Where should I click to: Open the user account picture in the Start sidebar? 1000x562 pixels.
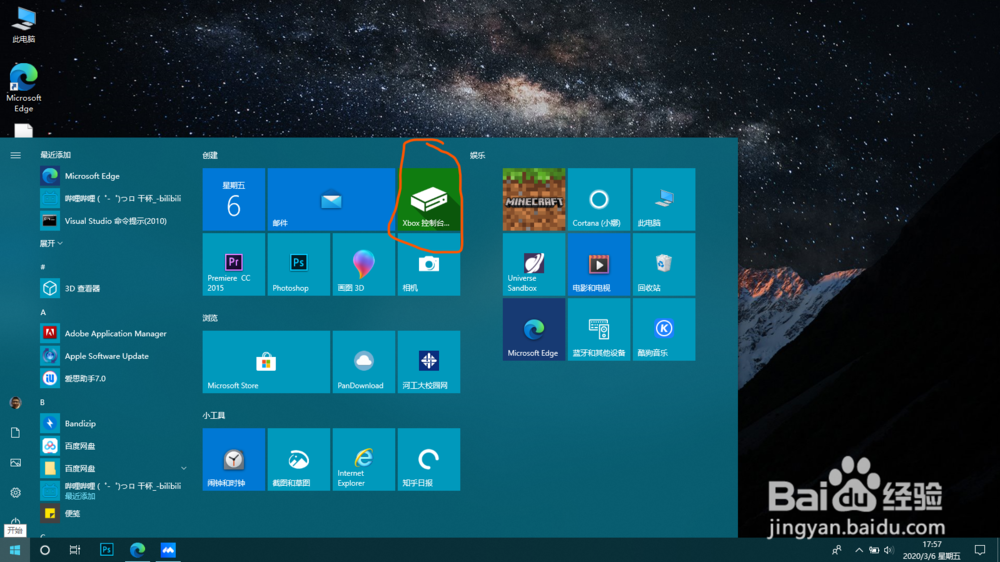[15, 403]
